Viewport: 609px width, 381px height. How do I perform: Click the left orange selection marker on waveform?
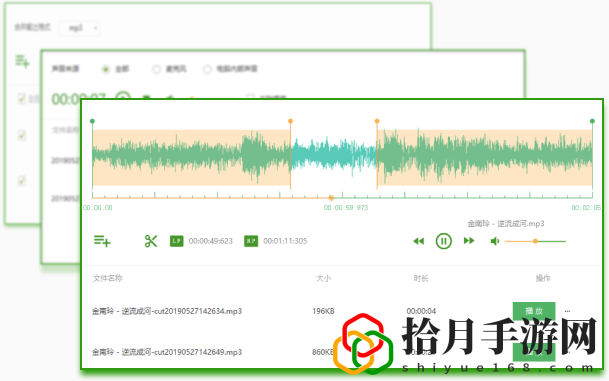(290, 121)
